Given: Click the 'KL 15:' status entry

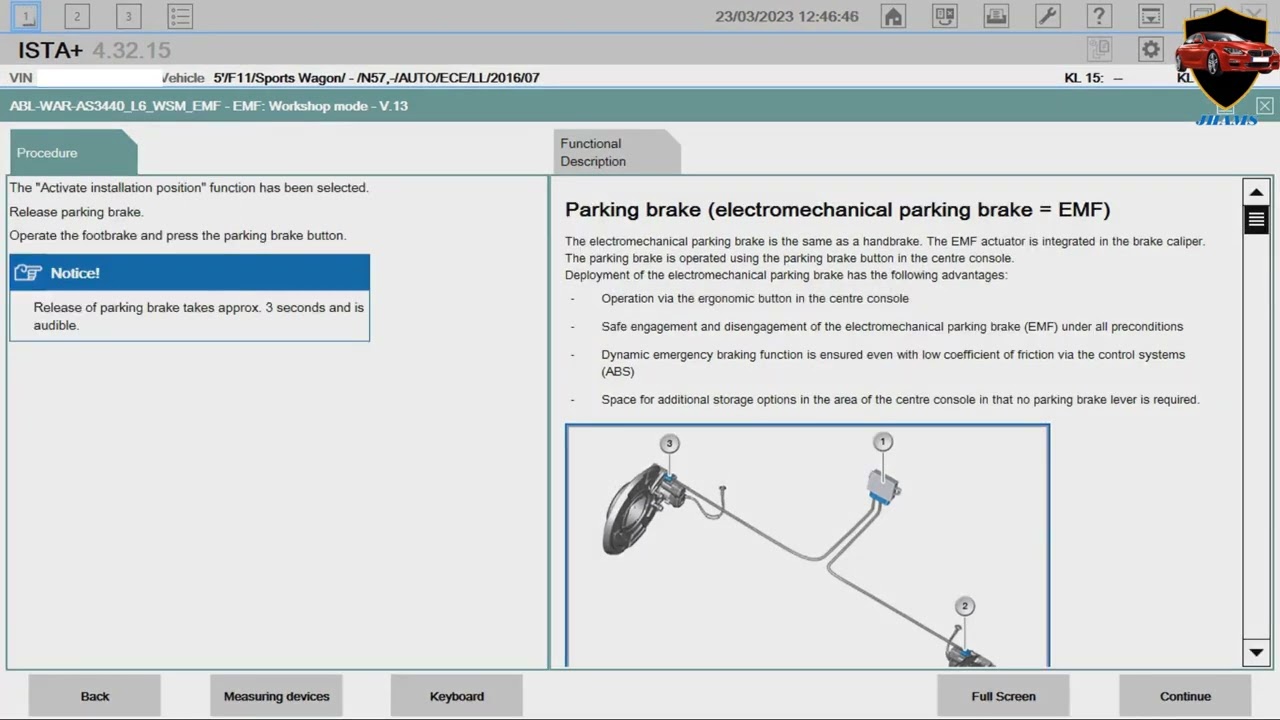Looking at the screenshot, I should coord(1093,78).
